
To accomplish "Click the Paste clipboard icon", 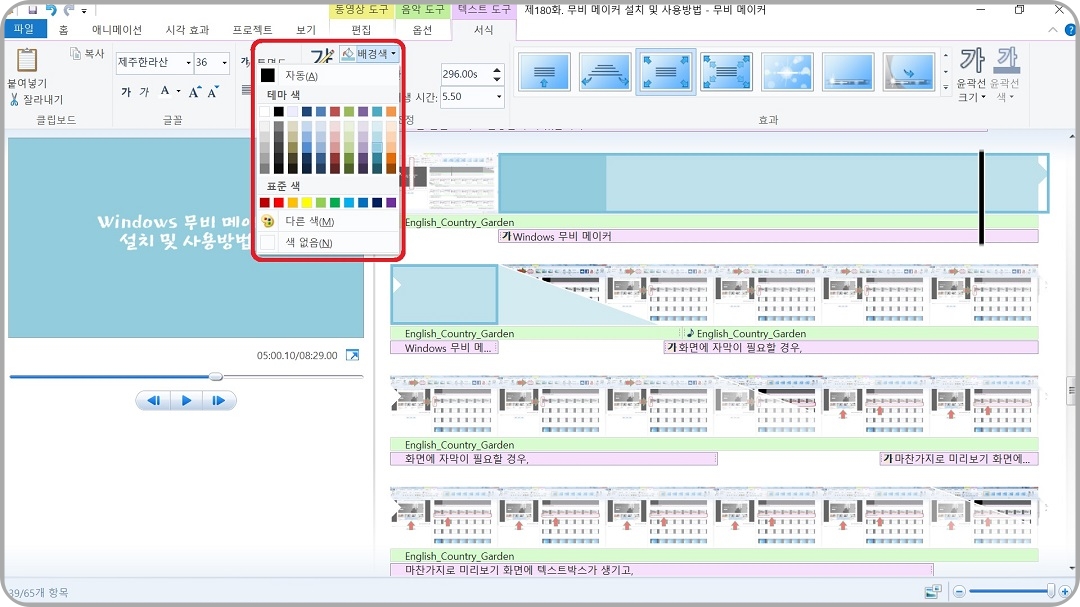I will 27,61.
